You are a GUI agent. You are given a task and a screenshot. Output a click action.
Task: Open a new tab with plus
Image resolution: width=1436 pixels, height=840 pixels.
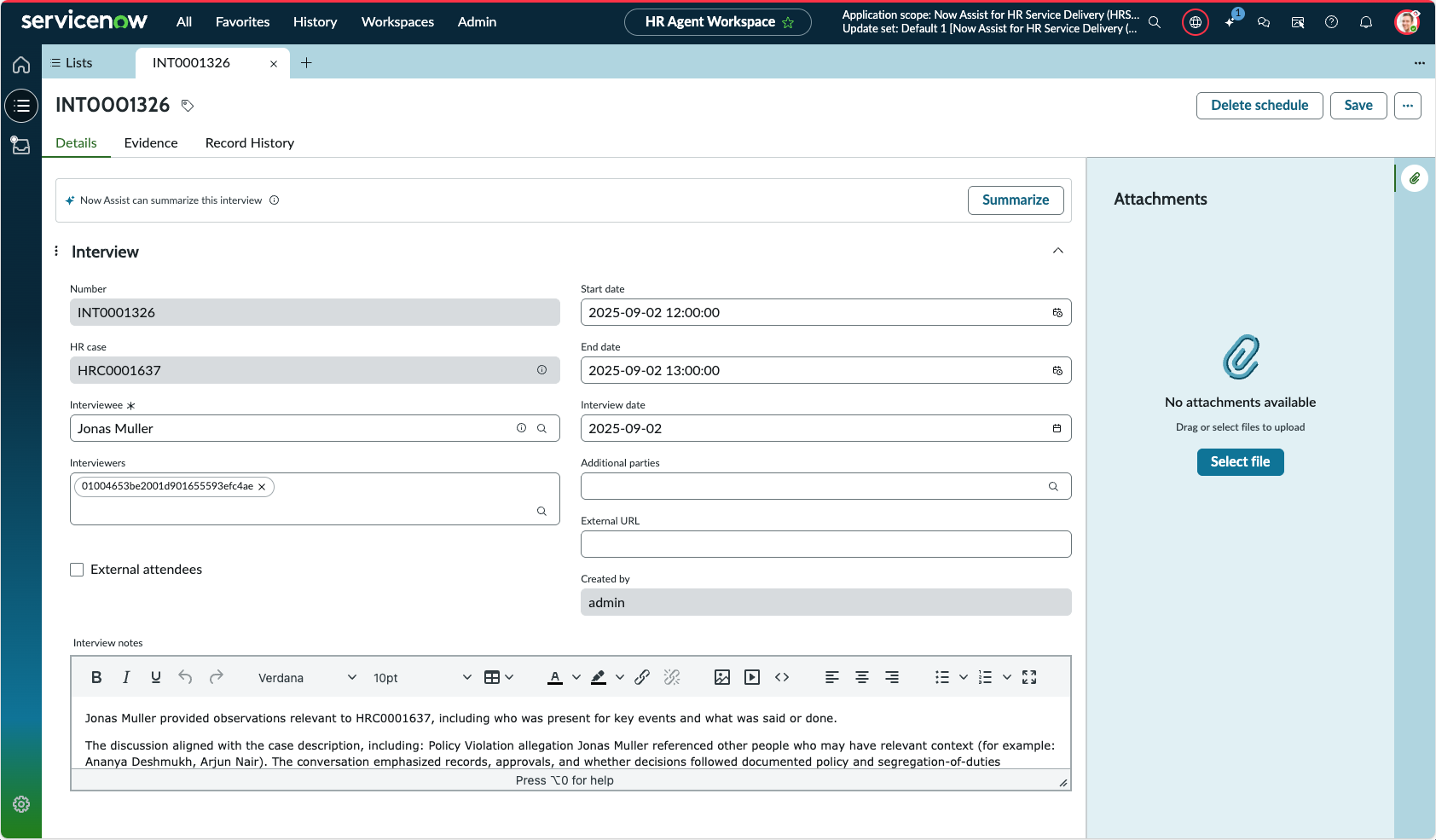tap(306, 63)
